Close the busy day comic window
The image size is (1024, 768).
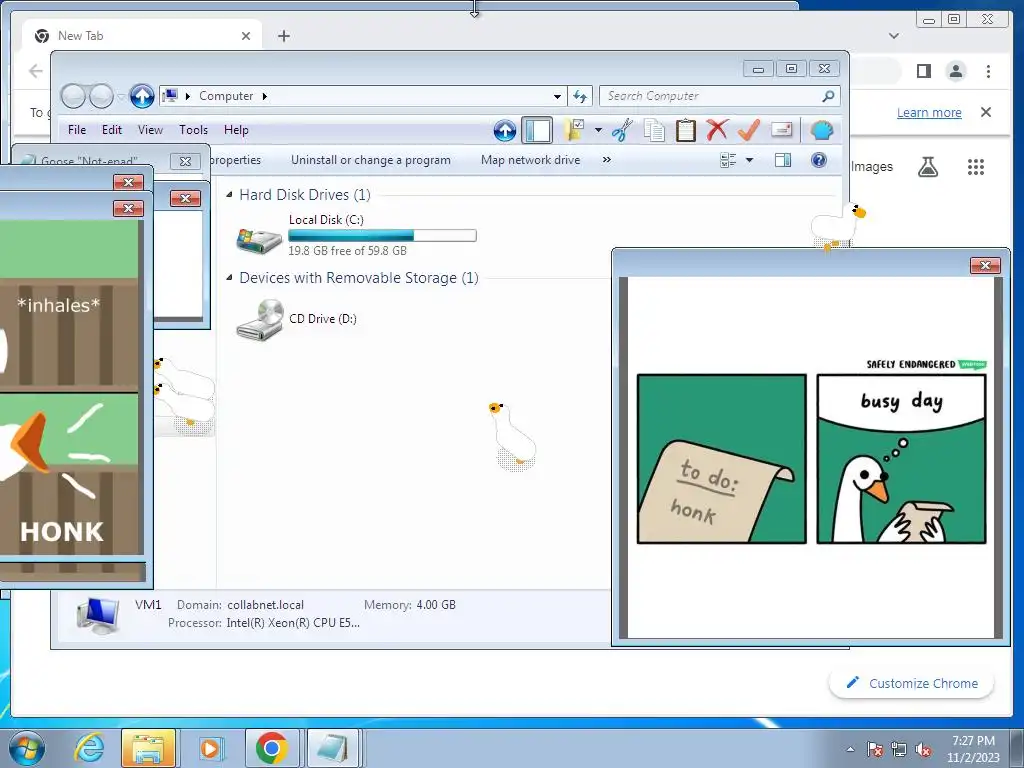pyautogui.click(x=985, y=265)
